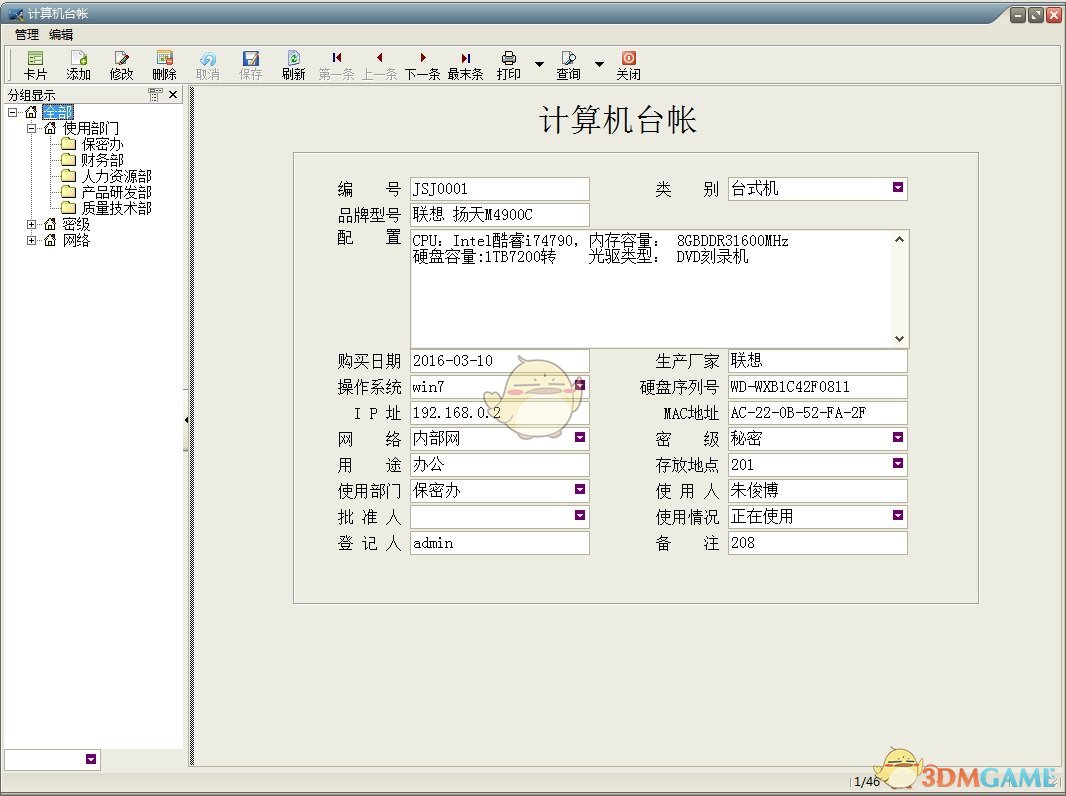
Task: Go to next record with 下一条
Action: pyautogui.click(x=422, y=65)
